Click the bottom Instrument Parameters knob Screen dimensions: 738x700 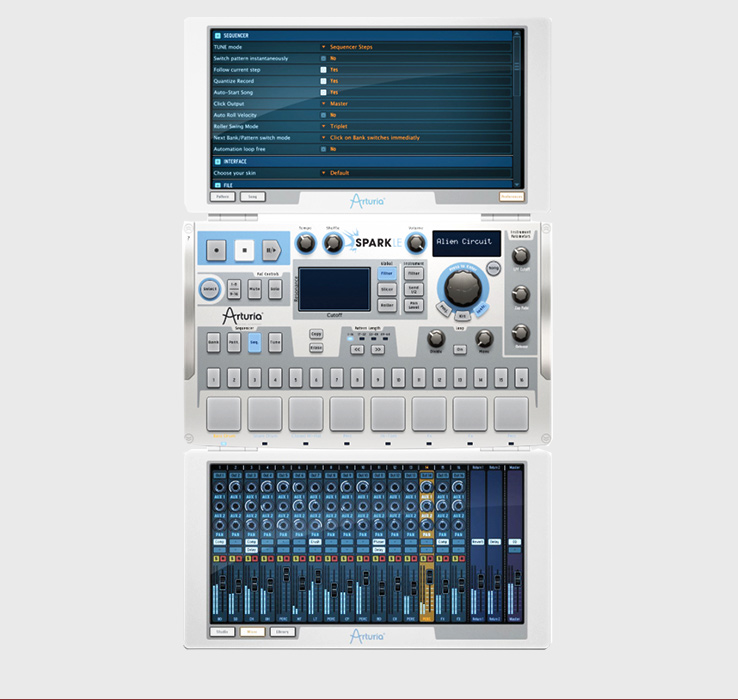point(521,333)
